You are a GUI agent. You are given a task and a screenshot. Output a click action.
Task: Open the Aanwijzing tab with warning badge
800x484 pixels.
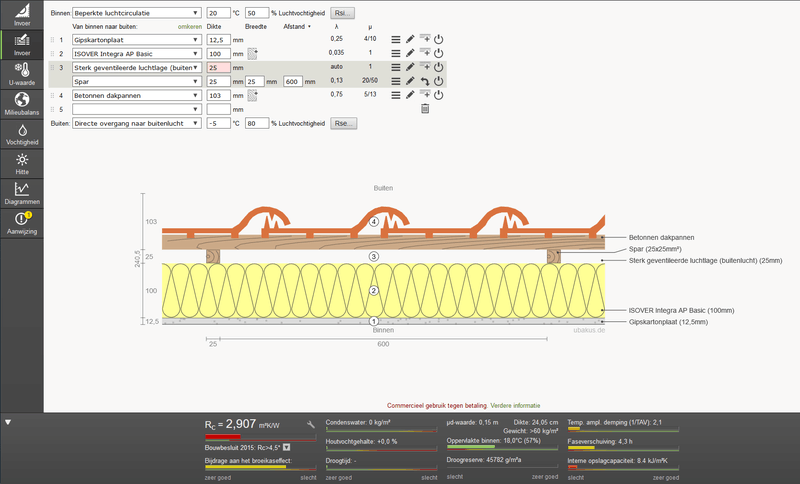pos(22,223)
